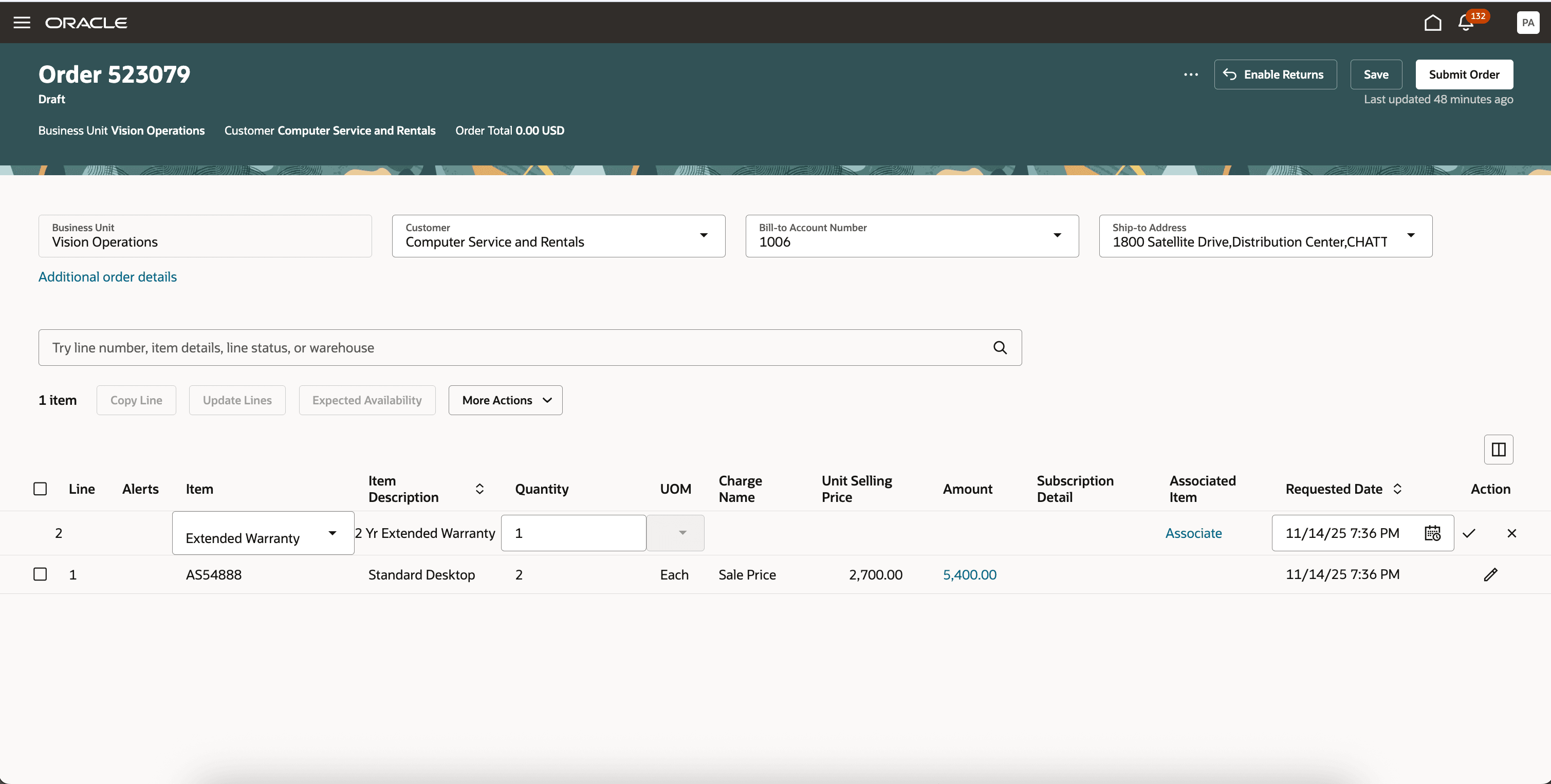Click the Submit Order button

point(1464,74)
